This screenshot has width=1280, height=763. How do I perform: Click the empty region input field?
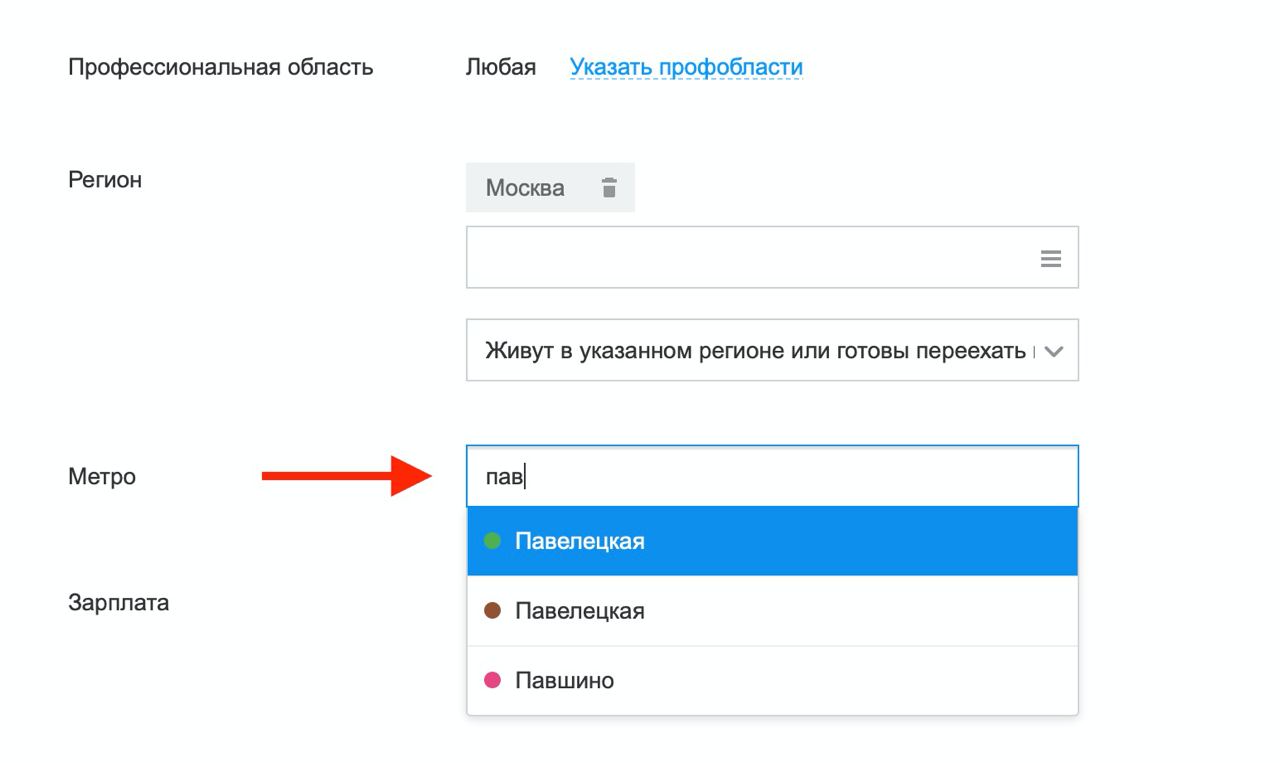pos(772,257)
